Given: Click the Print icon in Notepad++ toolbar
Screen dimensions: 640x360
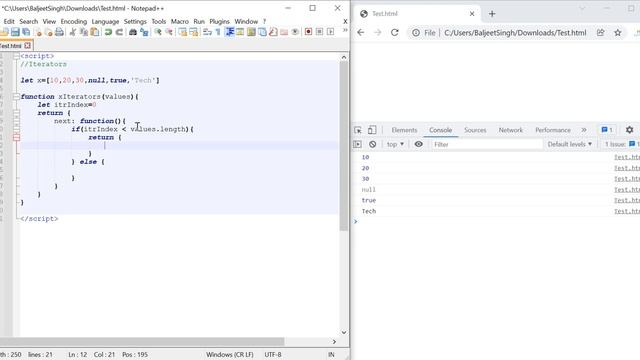Looking at the screenshot, I should [59, 32].
